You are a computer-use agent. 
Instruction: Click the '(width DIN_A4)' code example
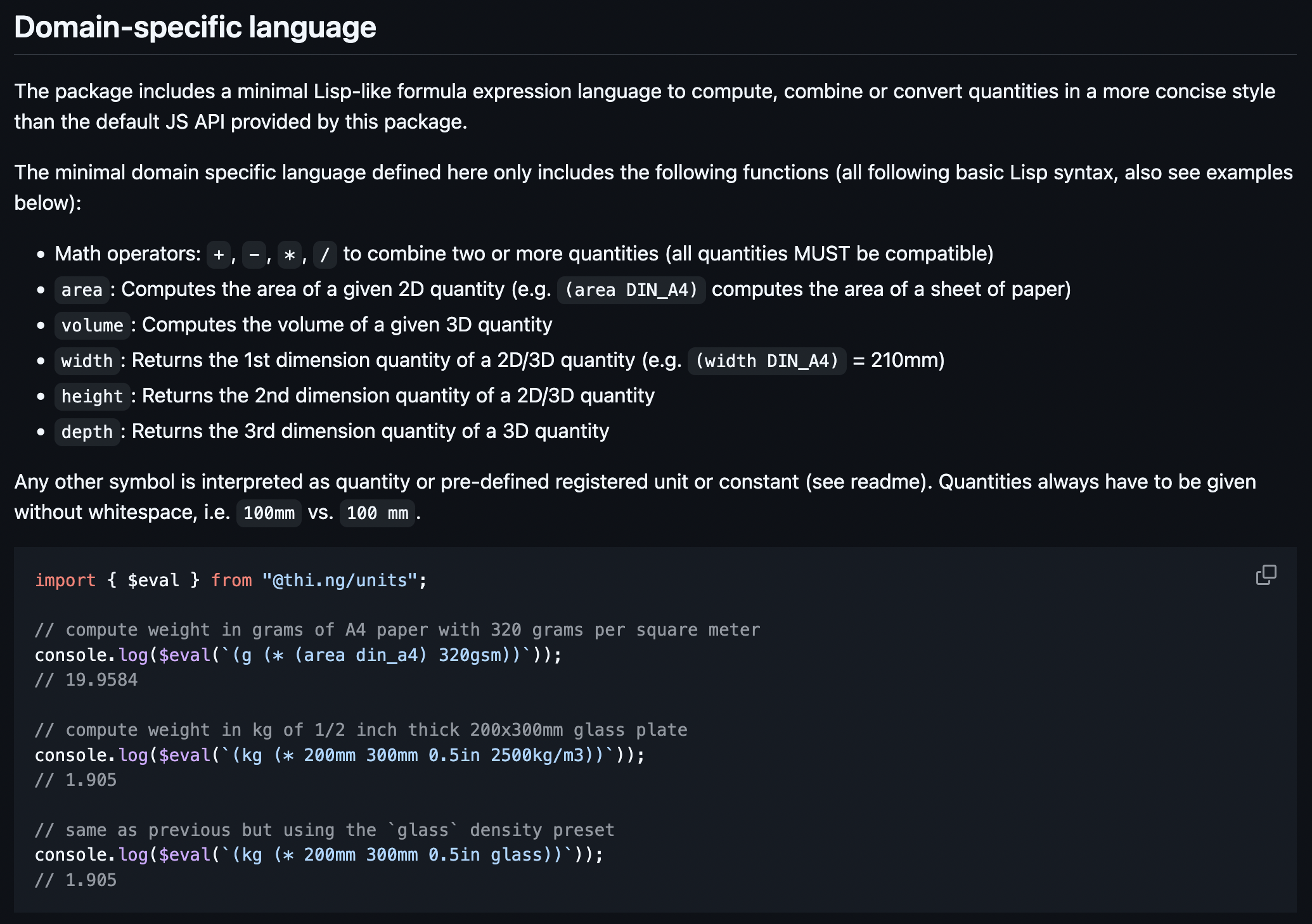tap(767, 361)
